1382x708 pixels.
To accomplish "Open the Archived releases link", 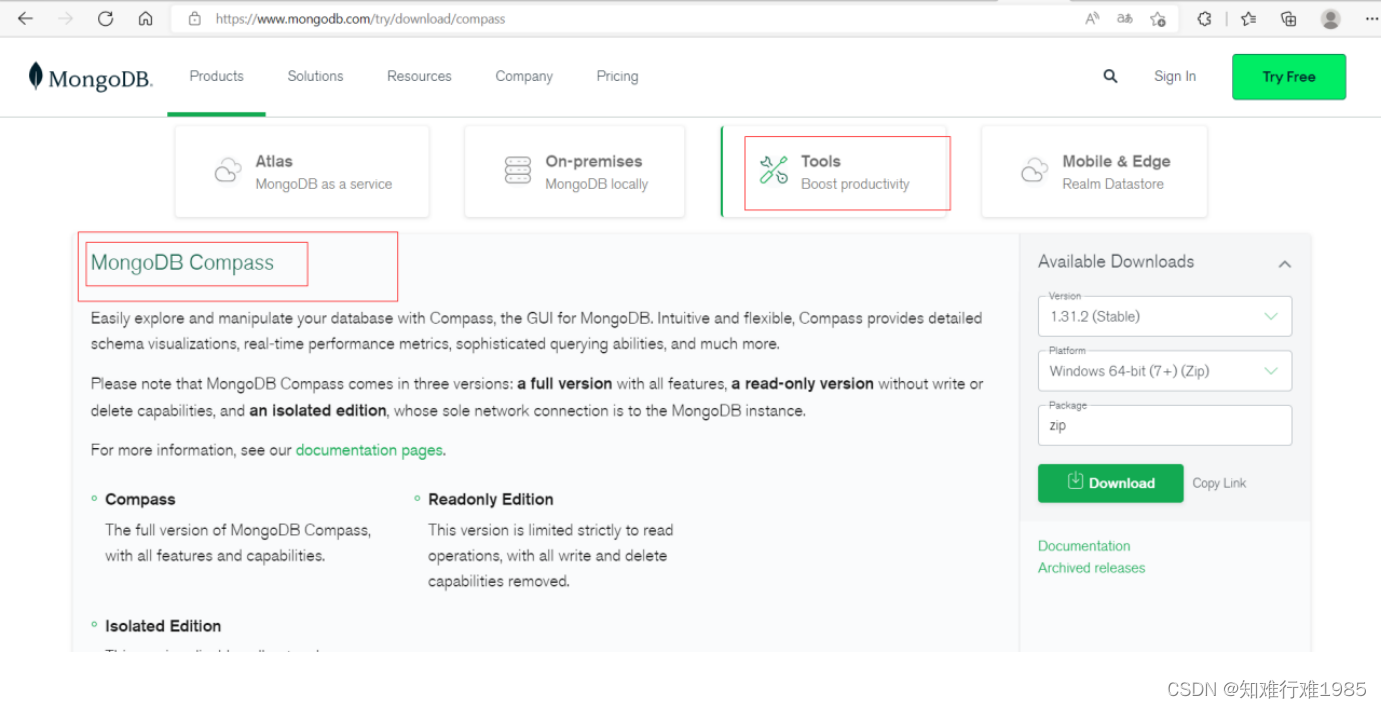I will coord(1092,568).
